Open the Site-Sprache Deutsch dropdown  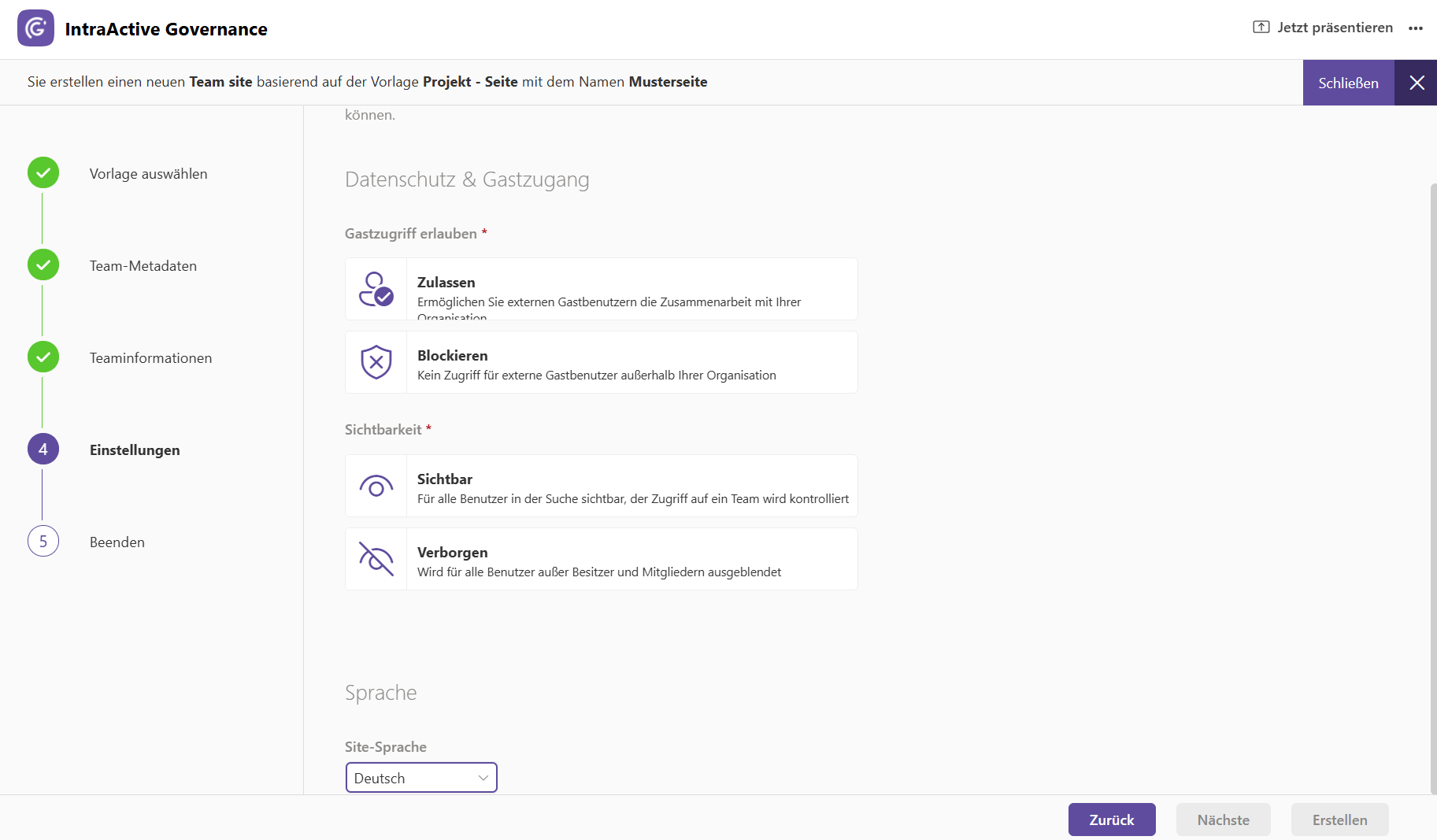(x=421, y=778)
